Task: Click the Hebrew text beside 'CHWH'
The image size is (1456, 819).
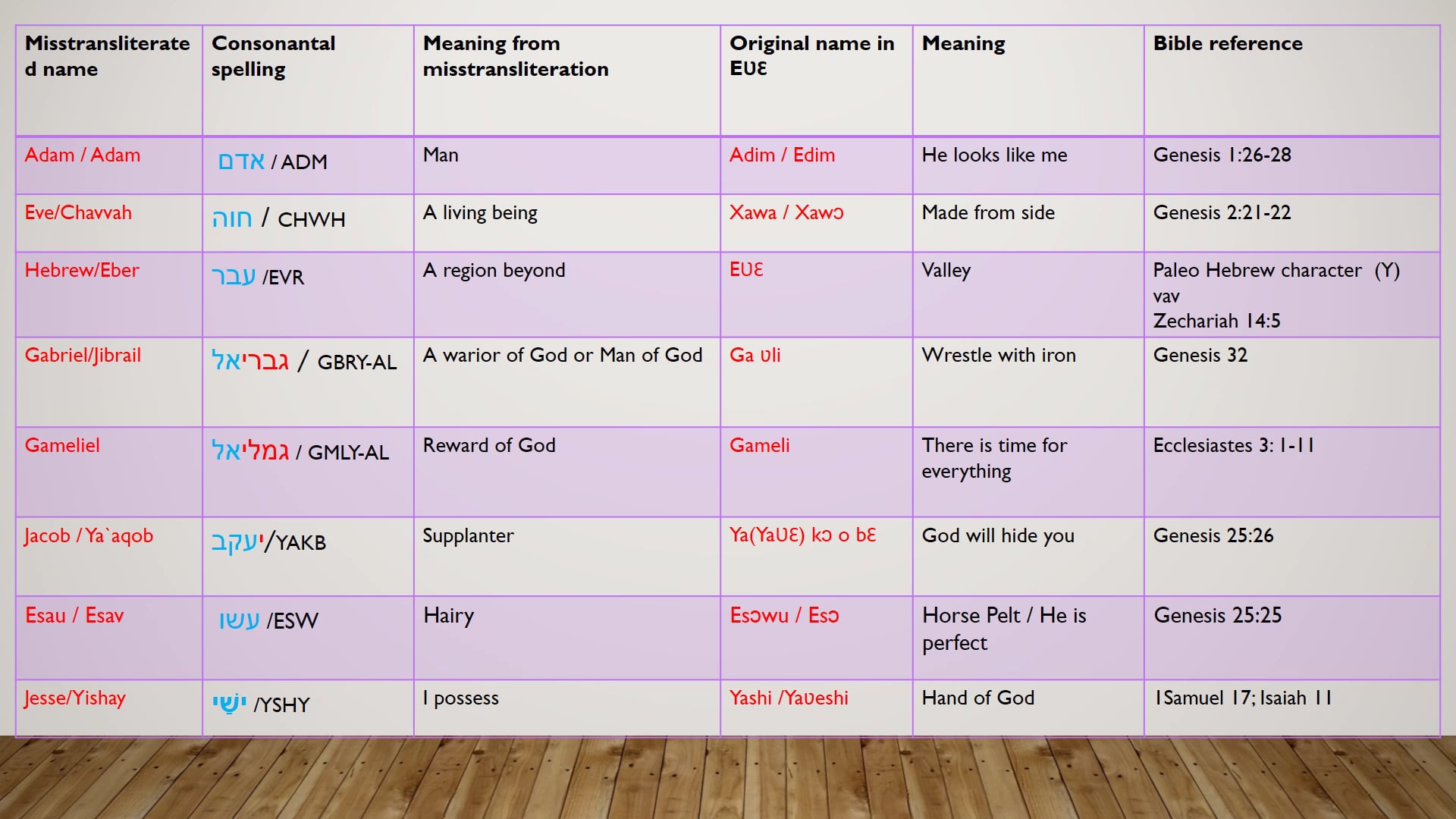Action: tap(232, 219)
